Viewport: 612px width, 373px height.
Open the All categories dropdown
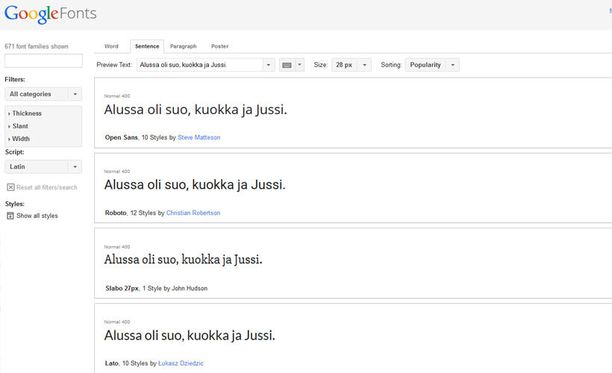(43, 94)
